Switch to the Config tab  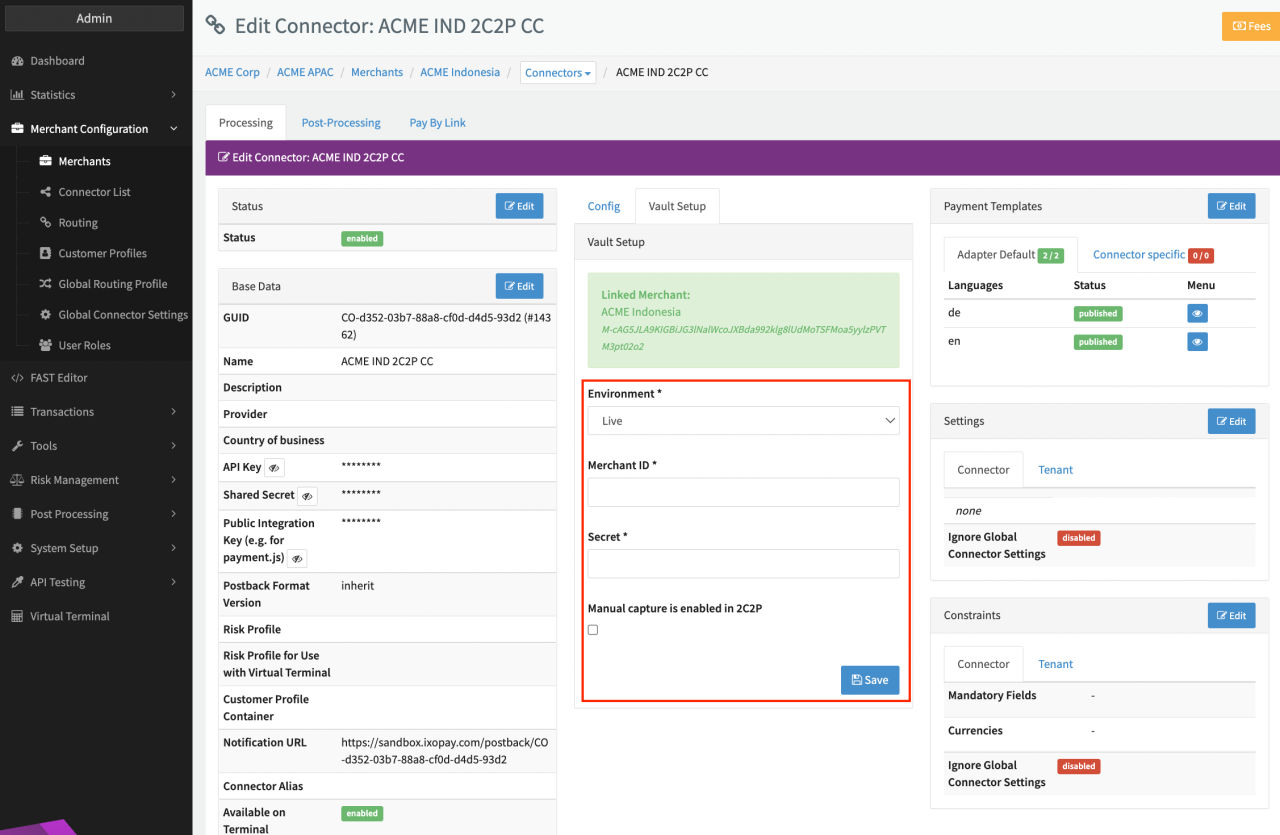(604, 206)
